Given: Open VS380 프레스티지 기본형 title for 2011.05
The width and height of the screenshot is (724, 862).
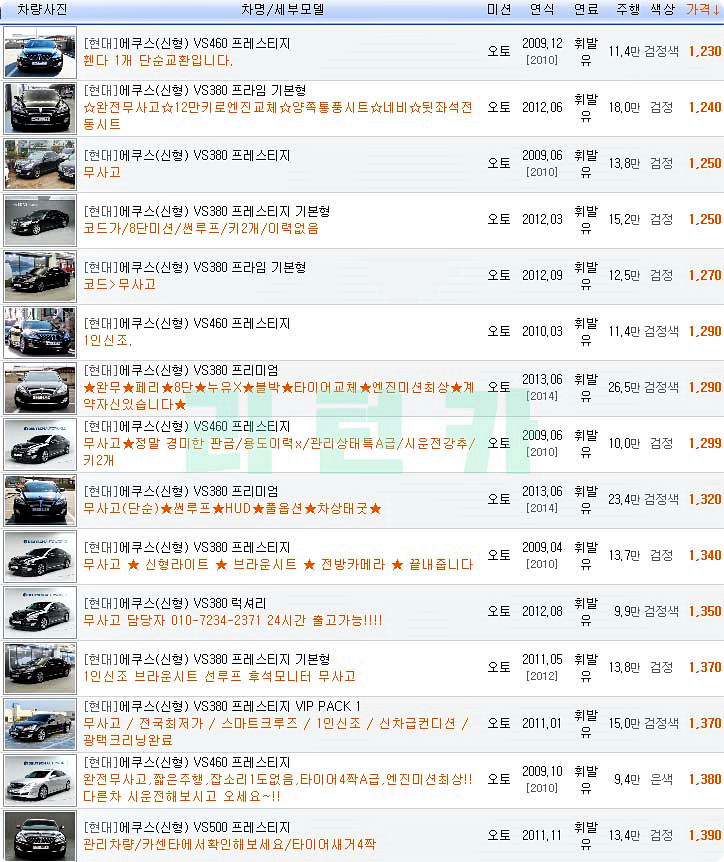Looking at the screenshot, I should click(207, 659).
